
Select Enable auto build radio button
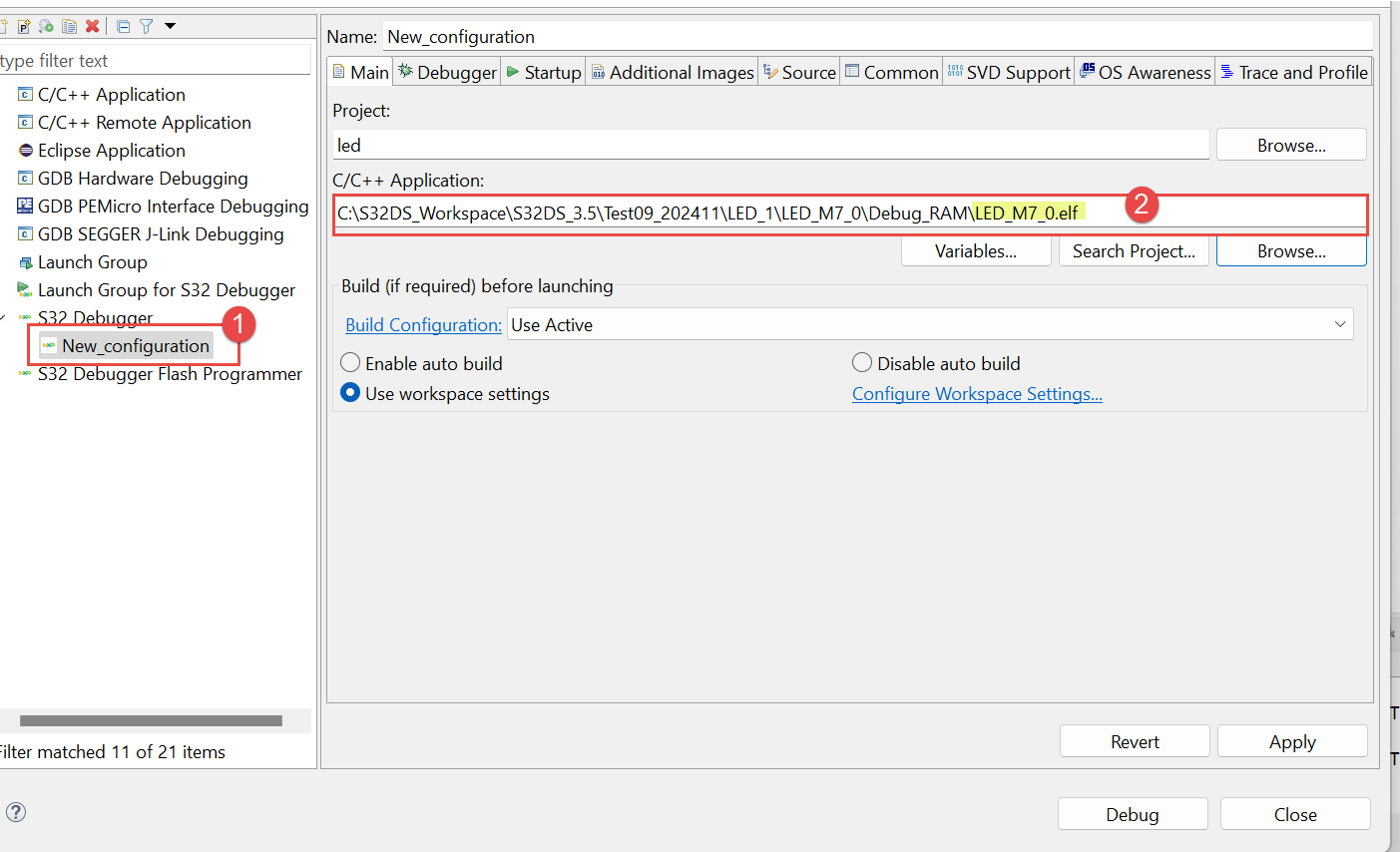pos(351,363)
